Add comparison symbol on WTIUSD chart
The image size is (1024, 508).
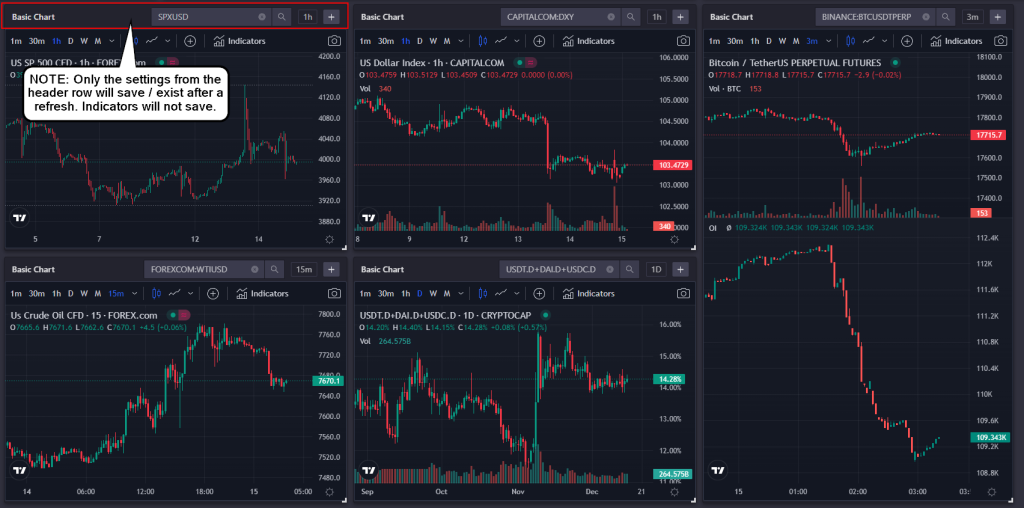[213, 293]
